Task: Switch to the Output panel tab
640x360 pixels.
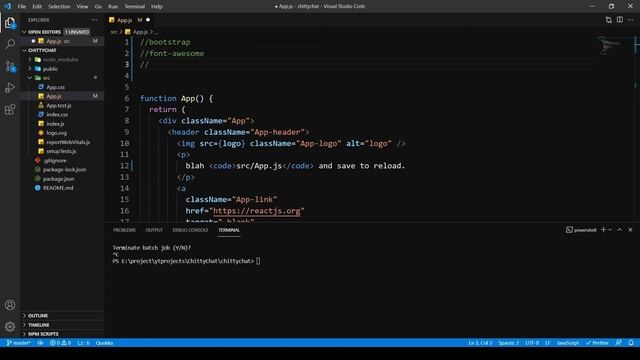Action: tap(154, 230)
